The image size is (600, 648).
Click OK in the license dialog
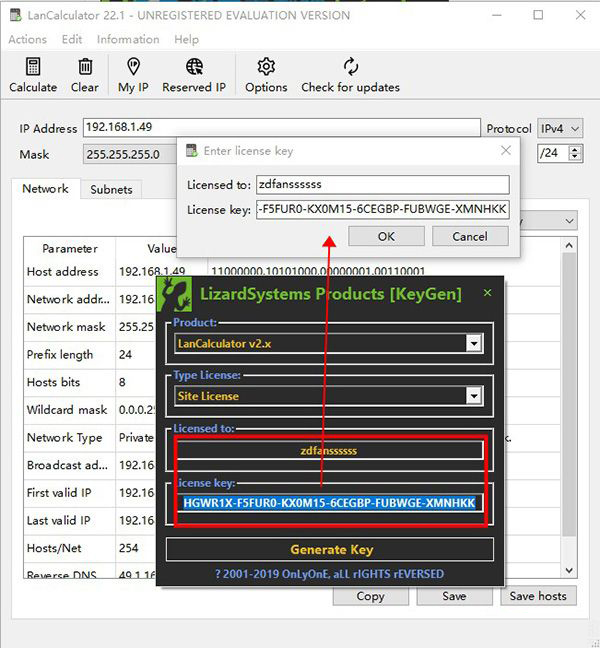point(386,236)
